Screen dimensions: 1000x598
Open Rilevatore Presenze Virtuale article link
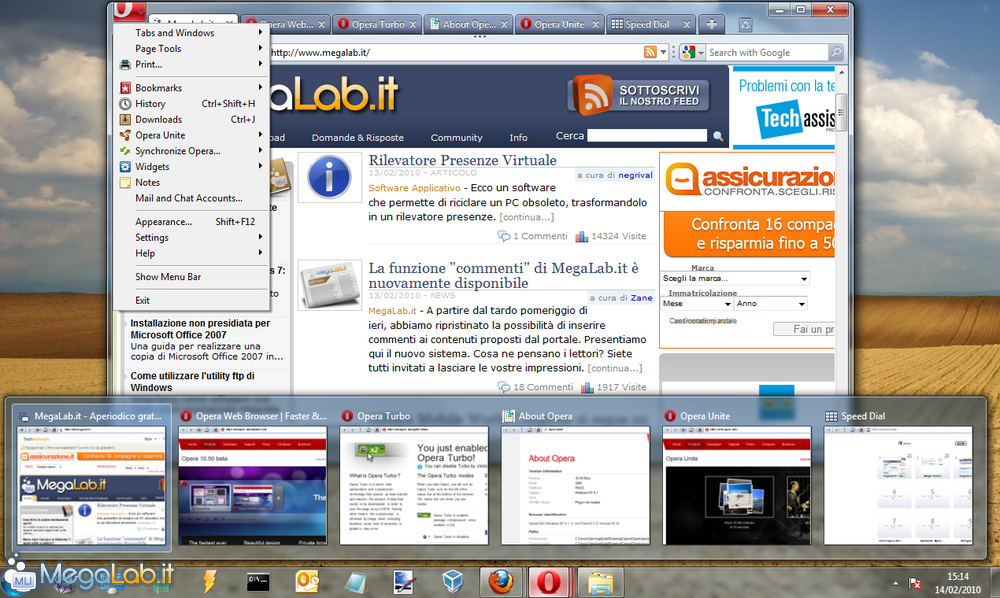[462, 160]
